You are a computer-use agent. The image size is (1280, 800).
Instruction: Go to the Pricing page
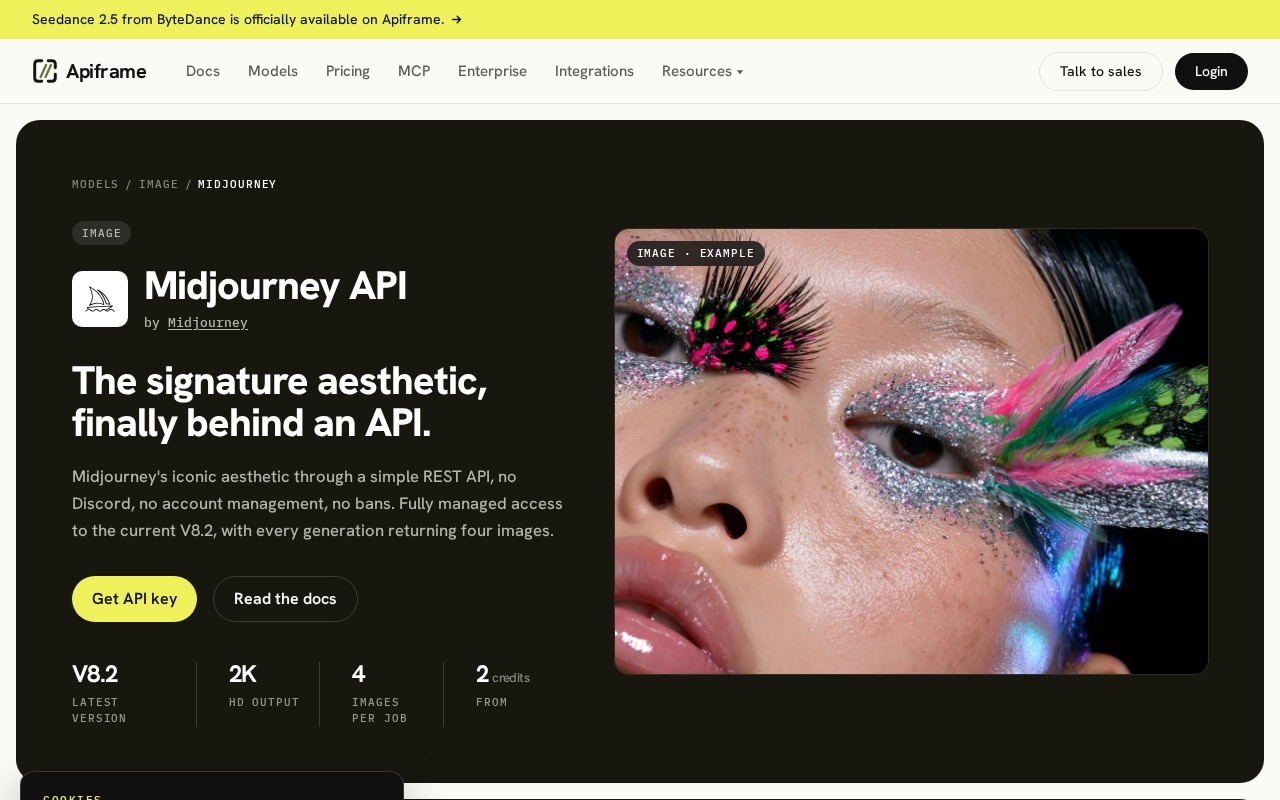pyautogui.click(x=348, y=71)
